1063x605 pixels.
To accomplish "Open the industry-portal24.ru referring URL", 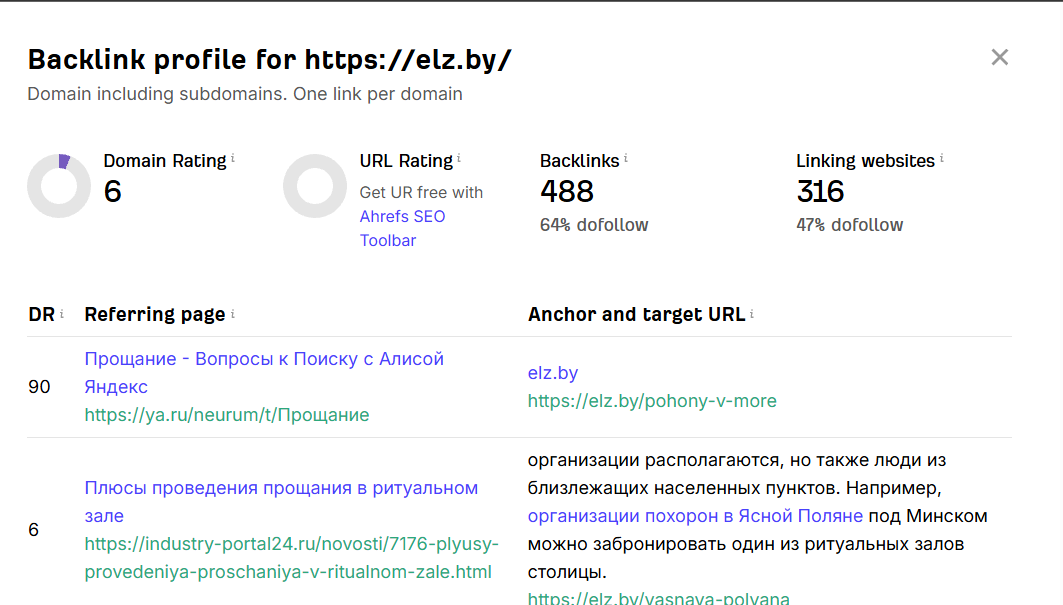I will coord(292,558).
